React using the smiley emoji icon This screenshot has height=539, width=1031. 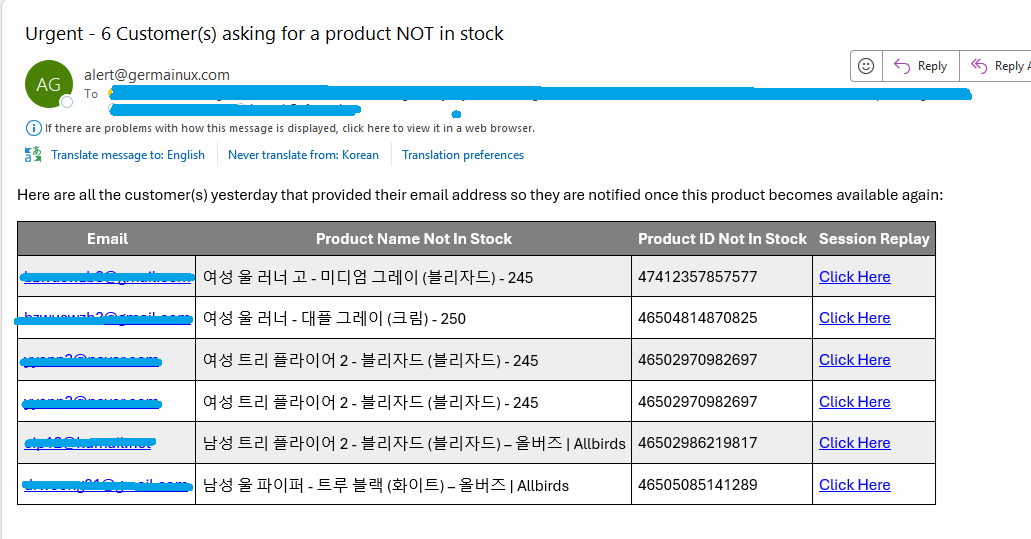[x=866, y=66]
